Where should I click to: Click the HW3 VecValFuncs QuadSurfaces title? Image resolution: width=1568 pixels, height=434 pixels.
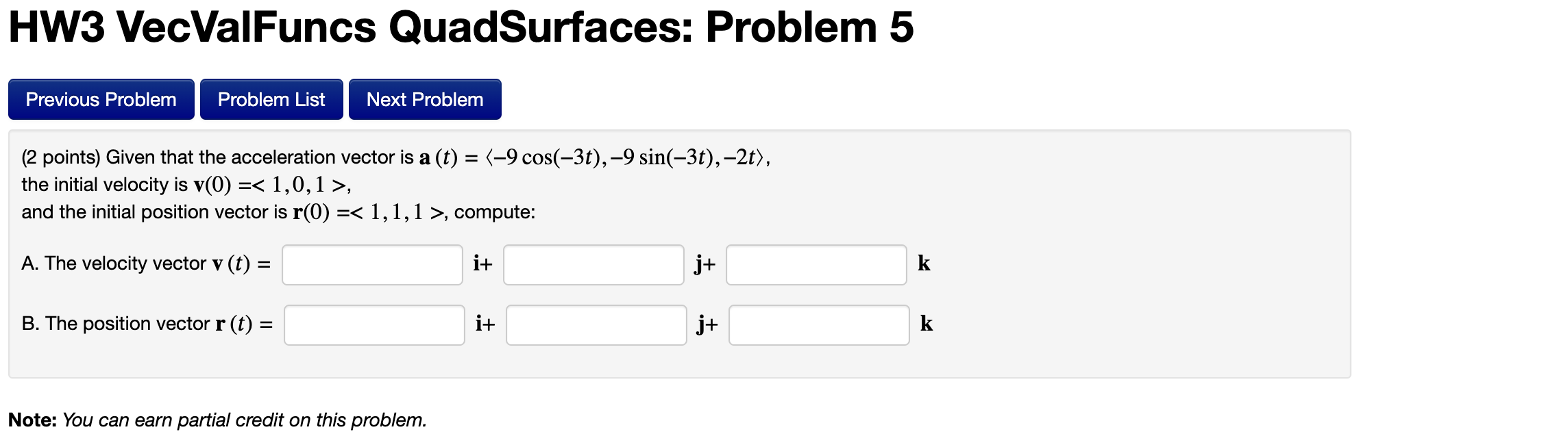coord(459,27)
